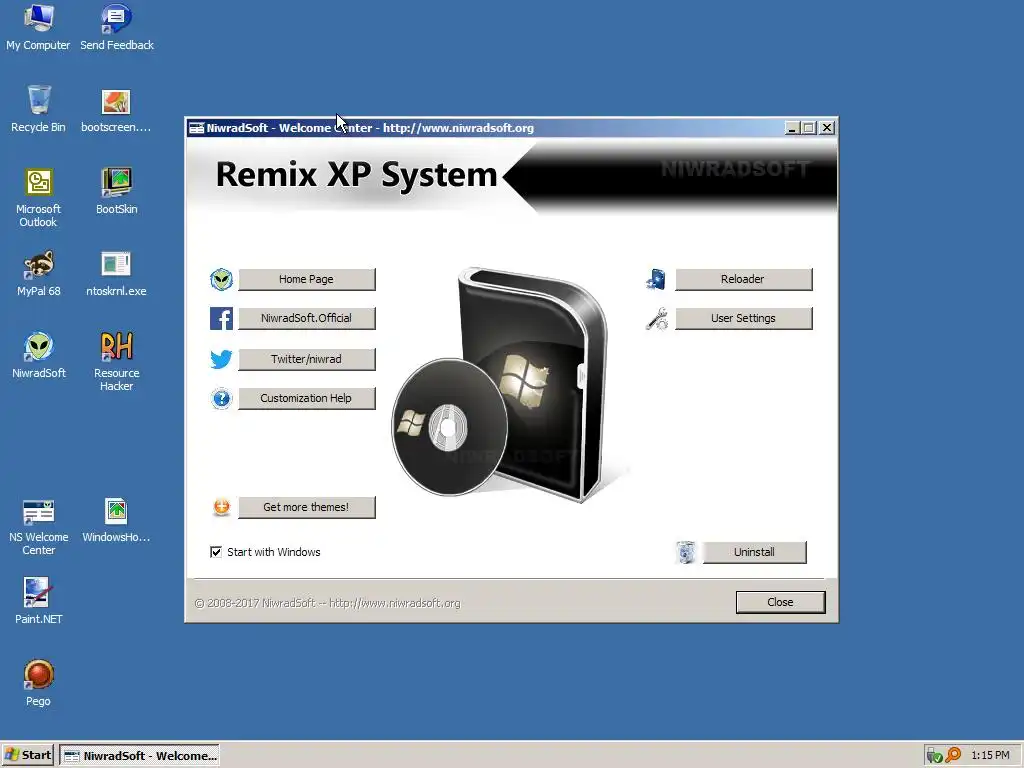Close the window with title bar X
This screenshot has width=1024, height=768.
point(827,128)
